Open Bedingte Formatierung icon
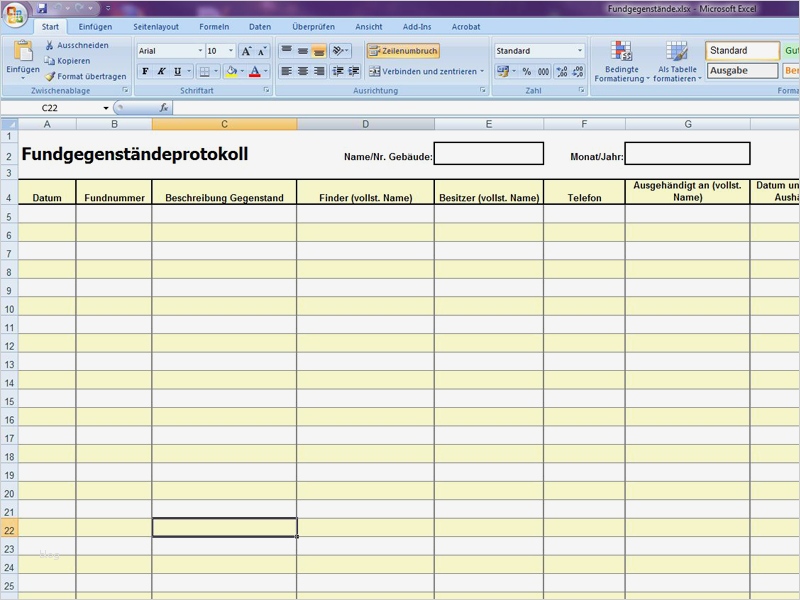Viewport: 800px width, 600px height. (622, 48)
